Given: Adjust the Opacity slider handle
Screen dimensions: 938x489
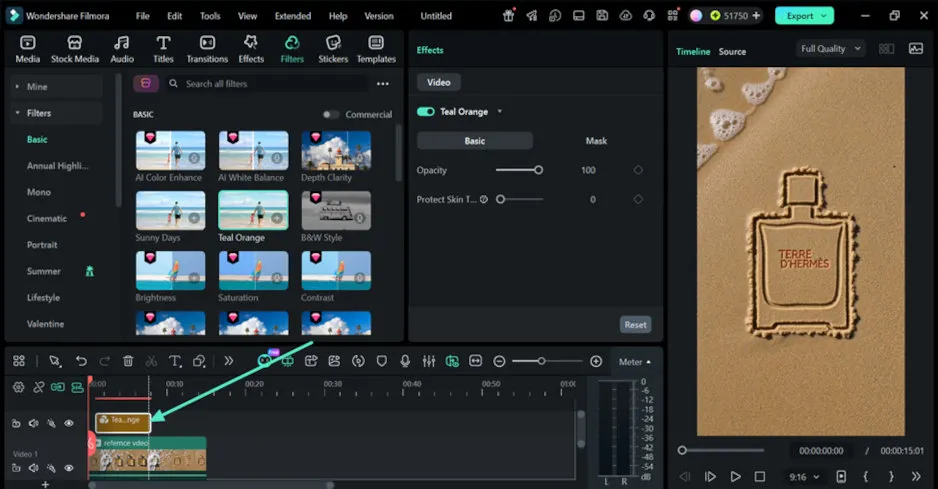Looking at the screenshot, I should [x=538, y=170].
